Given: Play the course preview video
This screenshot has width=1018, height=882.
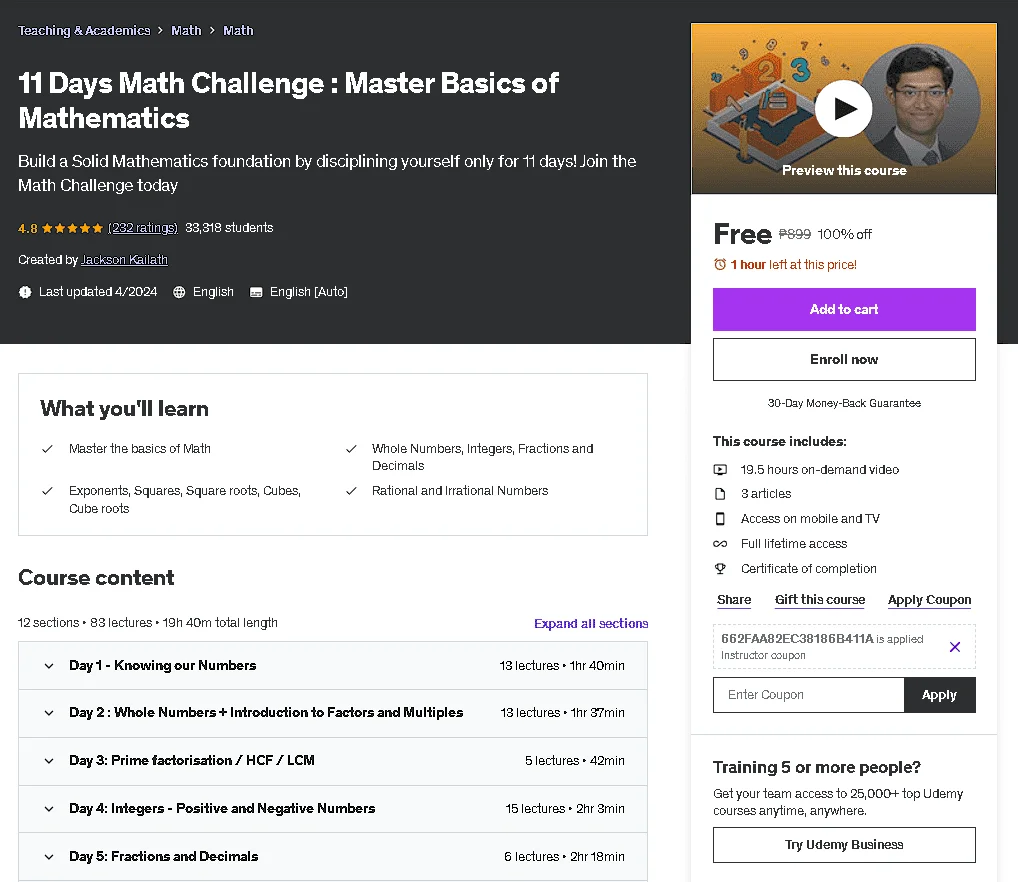Looking at the screenshot, I should click(x=843, y=108).
